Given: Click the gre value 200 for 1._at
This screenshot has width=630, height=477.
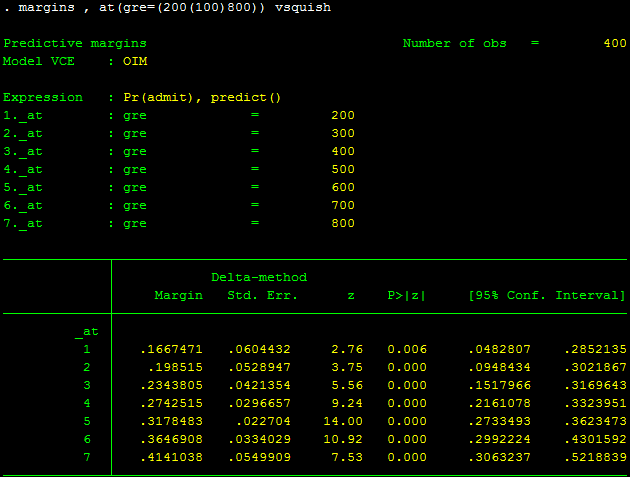Looking at the screenshot, I should click(342, 115).
